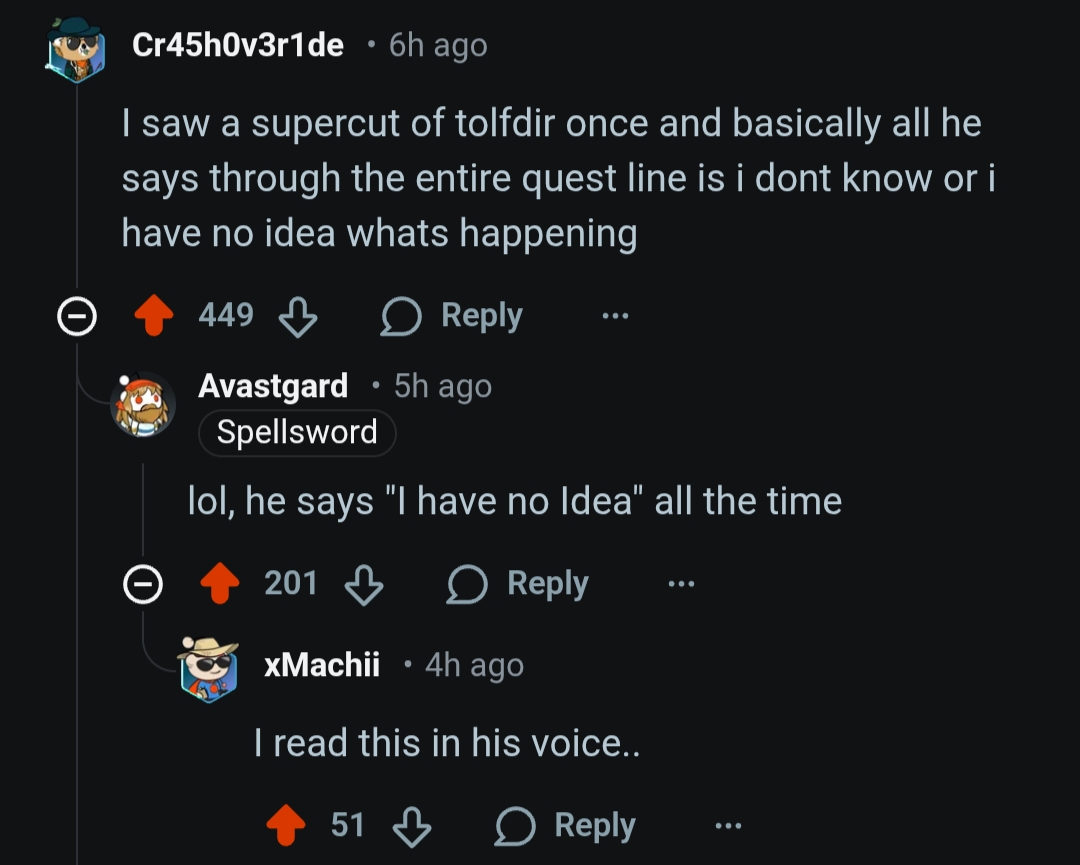Screen dimensions: 1080x865
Task: Downvote Cr45h0v3r1de's comment with 449 points
Action: coord(297,316)
